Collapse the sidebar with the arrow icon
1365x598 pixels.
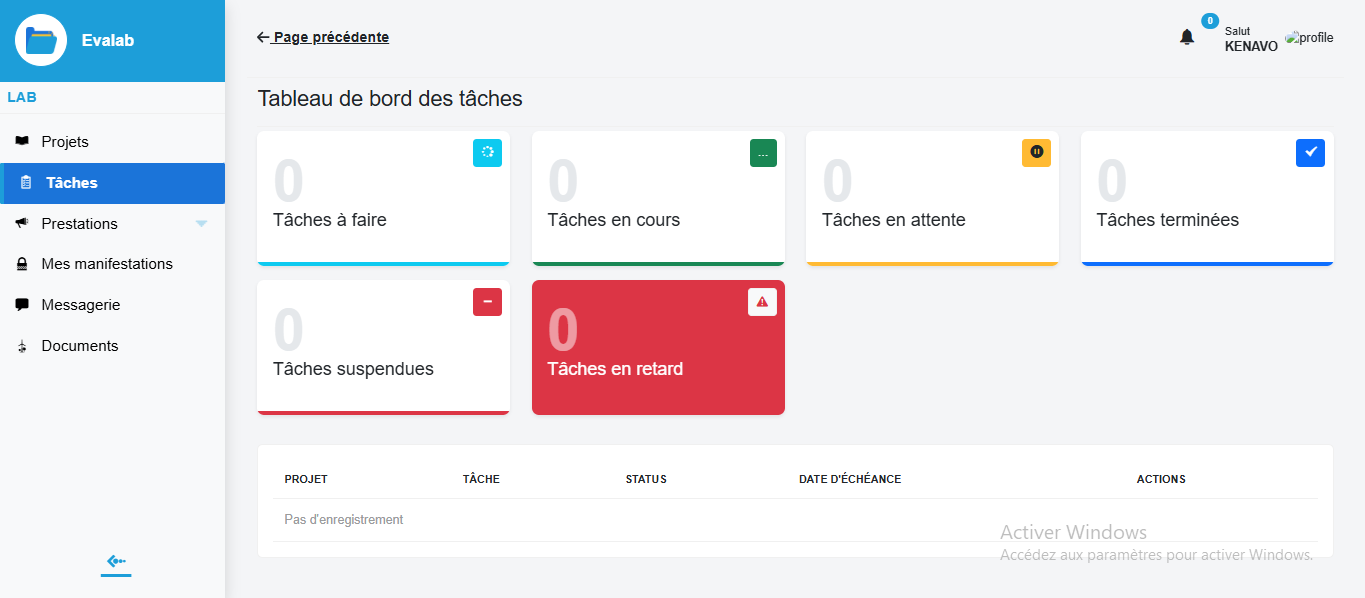[x=116, y=562]
